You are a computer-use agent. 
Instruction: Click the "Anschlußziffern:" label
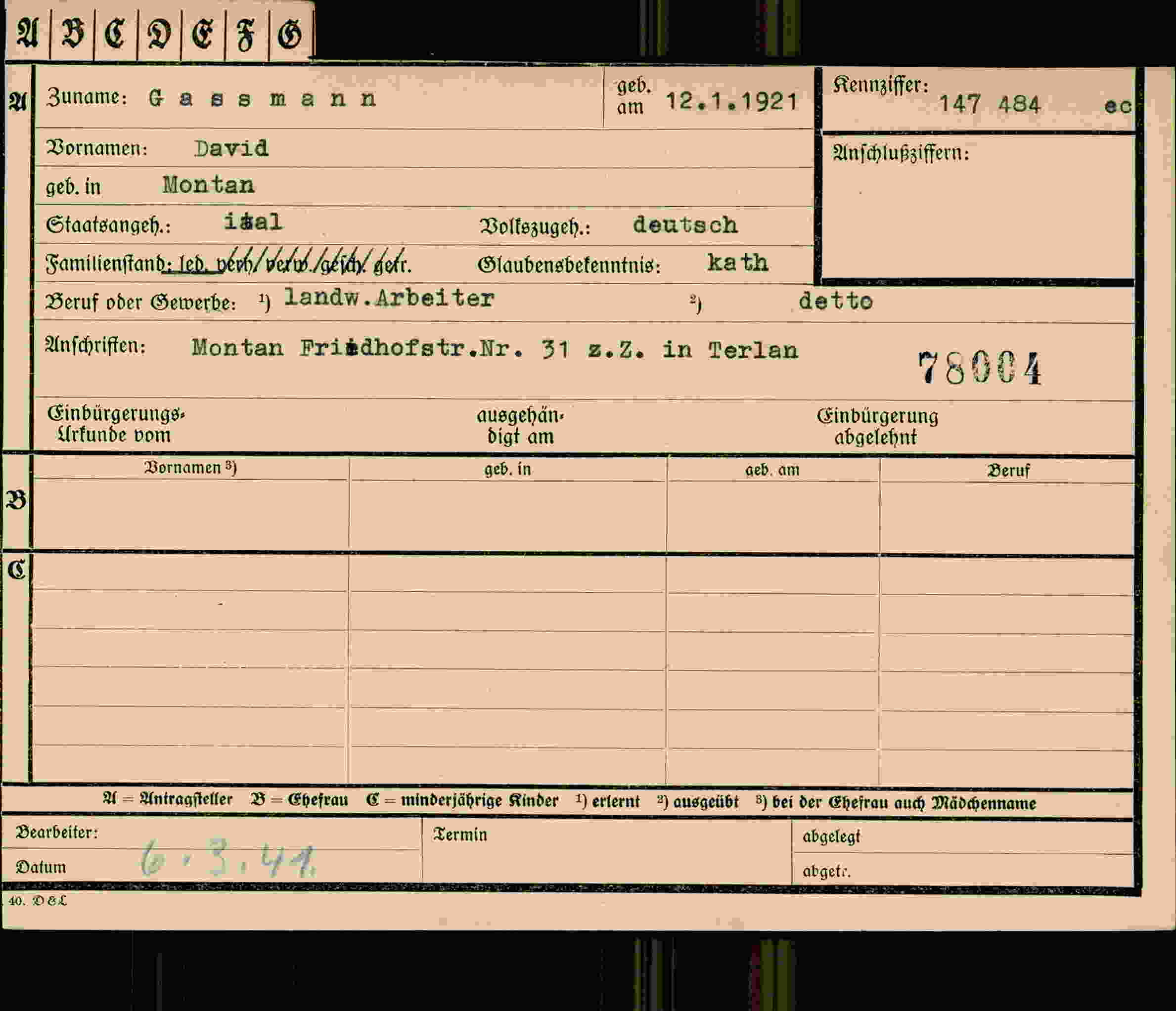pos(901,152)
